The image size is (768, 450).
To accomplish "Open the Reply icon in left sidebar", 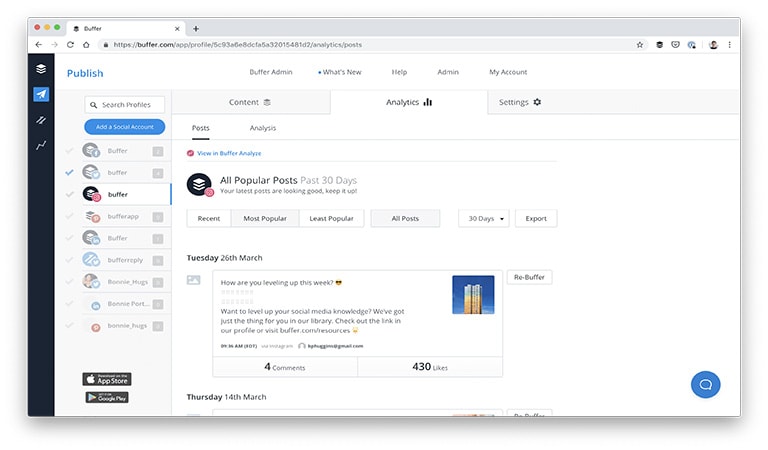I will tap(41, 120).
